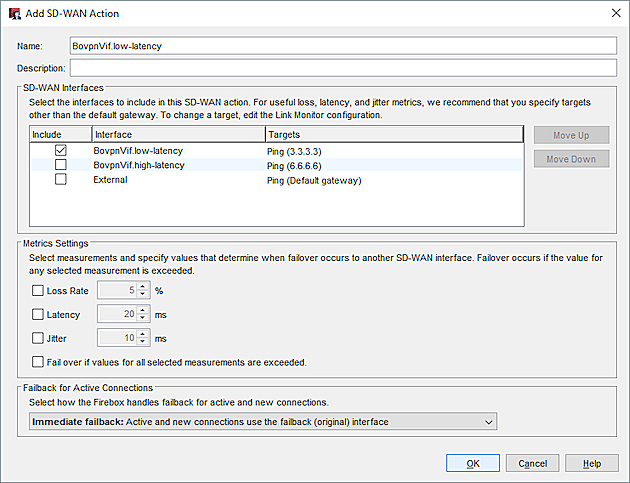Image resolution: width=630 pixels, height=483 pixels.
Task: Click the Ping (3.3.3.3) target cell
Action: pyautogui.click(x=294, y=151)
